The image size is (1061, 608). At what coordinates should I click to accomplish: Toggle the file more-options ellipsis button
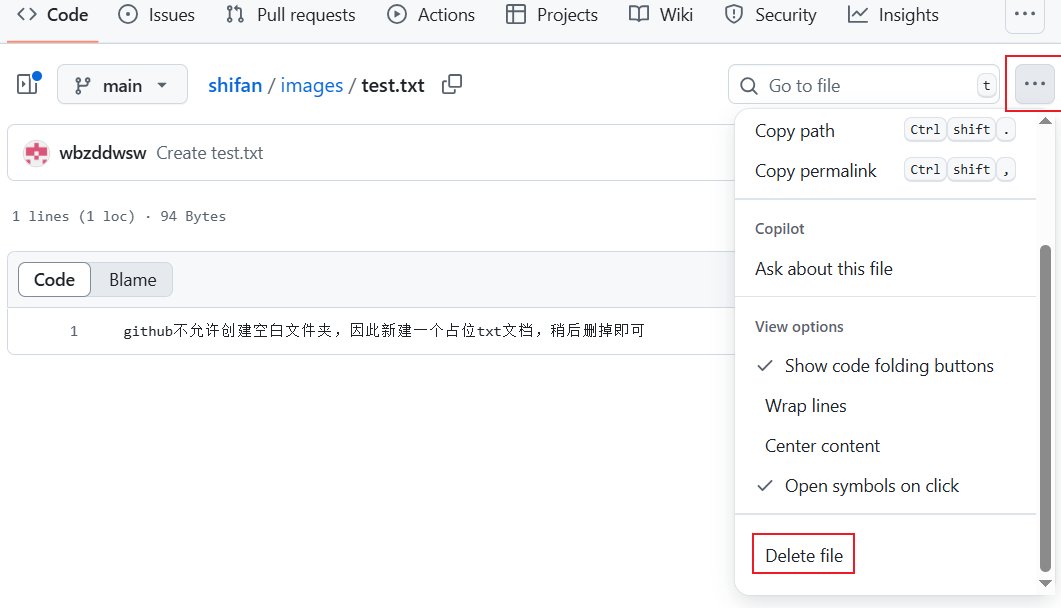[1035, 84]
